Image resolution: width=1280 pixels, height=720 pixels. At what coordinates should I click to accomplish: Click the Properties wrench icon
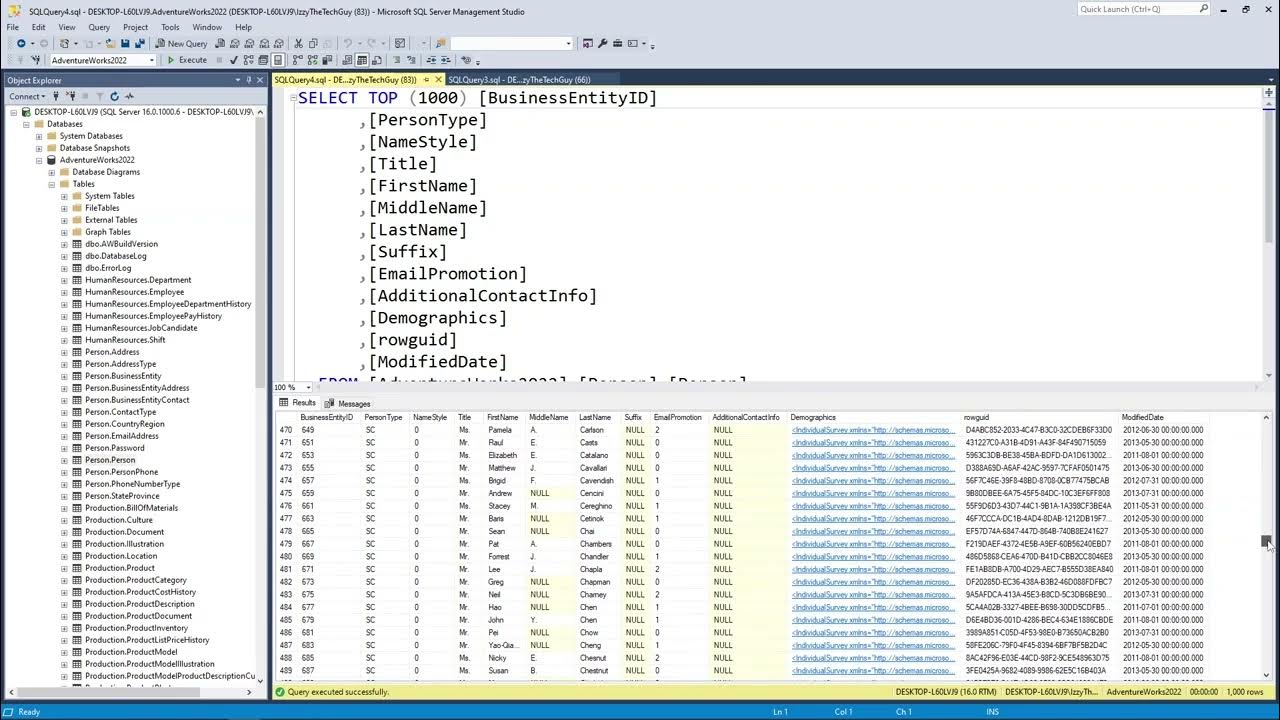601,44
